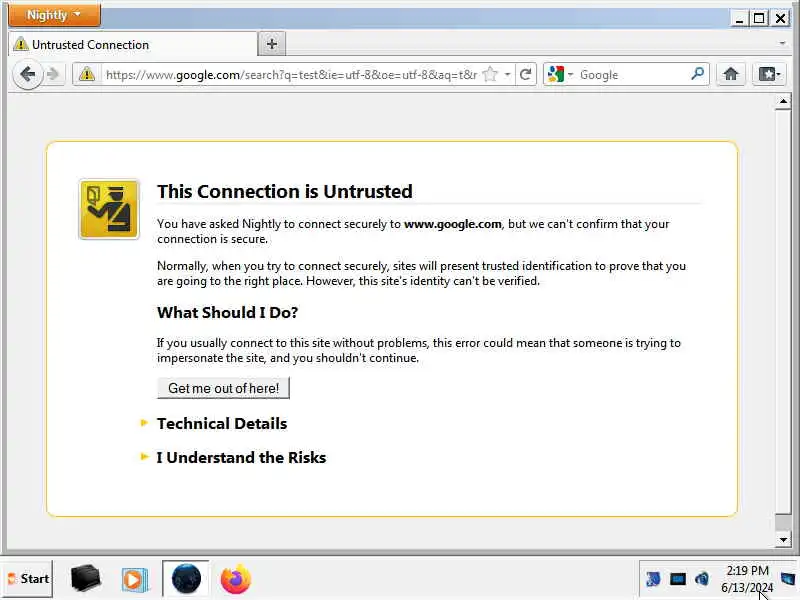Image resolution: width=800 pixels, height=600 pixels.
Task: Focus the google.com URL address field
Action: (x=291, y=75)
